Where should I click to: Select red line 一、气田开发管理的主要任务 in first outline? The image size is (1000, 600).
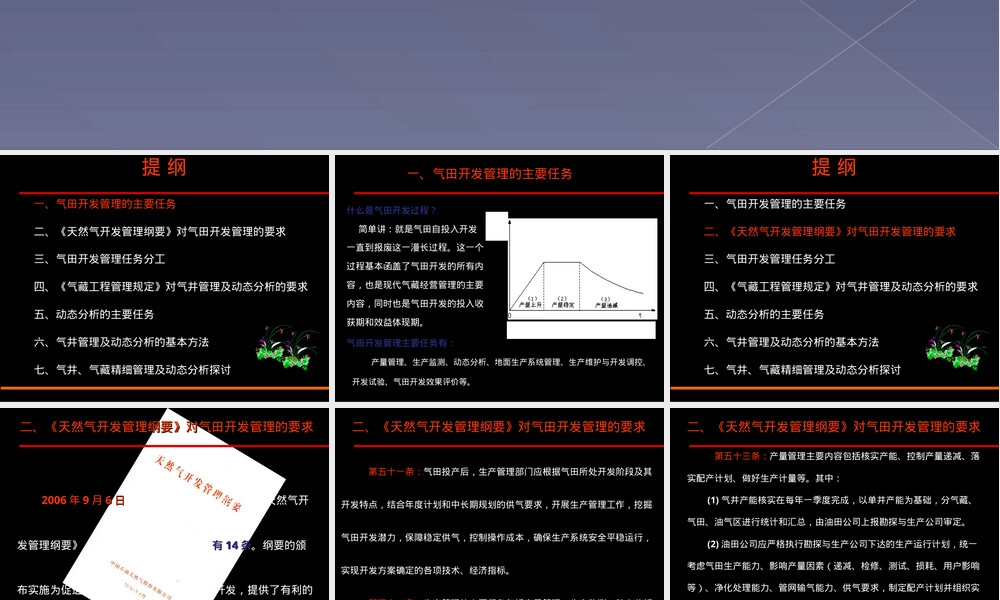coord(105,204)
